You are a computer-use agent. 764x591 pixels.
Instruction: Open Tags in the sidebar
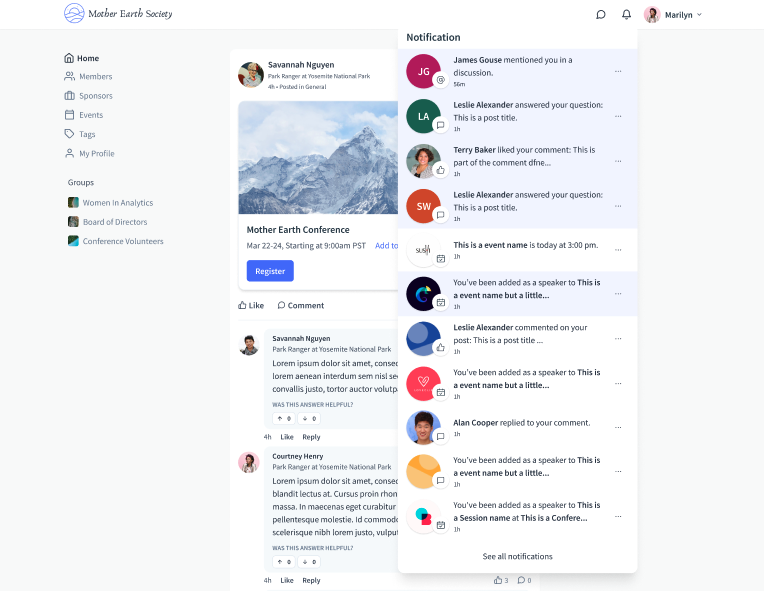(x=80, y=134)
